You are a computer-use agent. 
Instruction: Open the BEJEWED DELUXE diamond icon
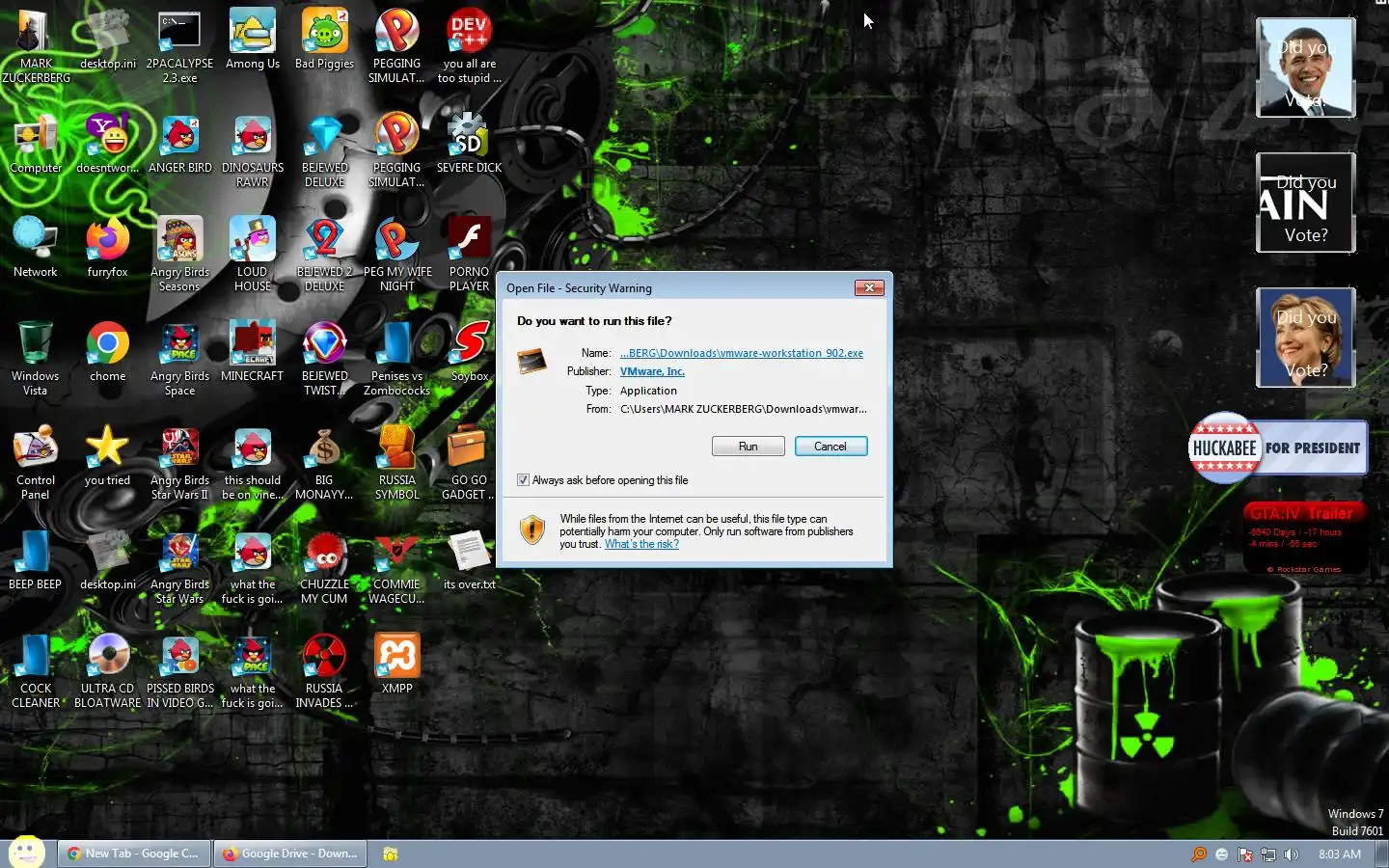pyautogui.click(x=324, y=149)
